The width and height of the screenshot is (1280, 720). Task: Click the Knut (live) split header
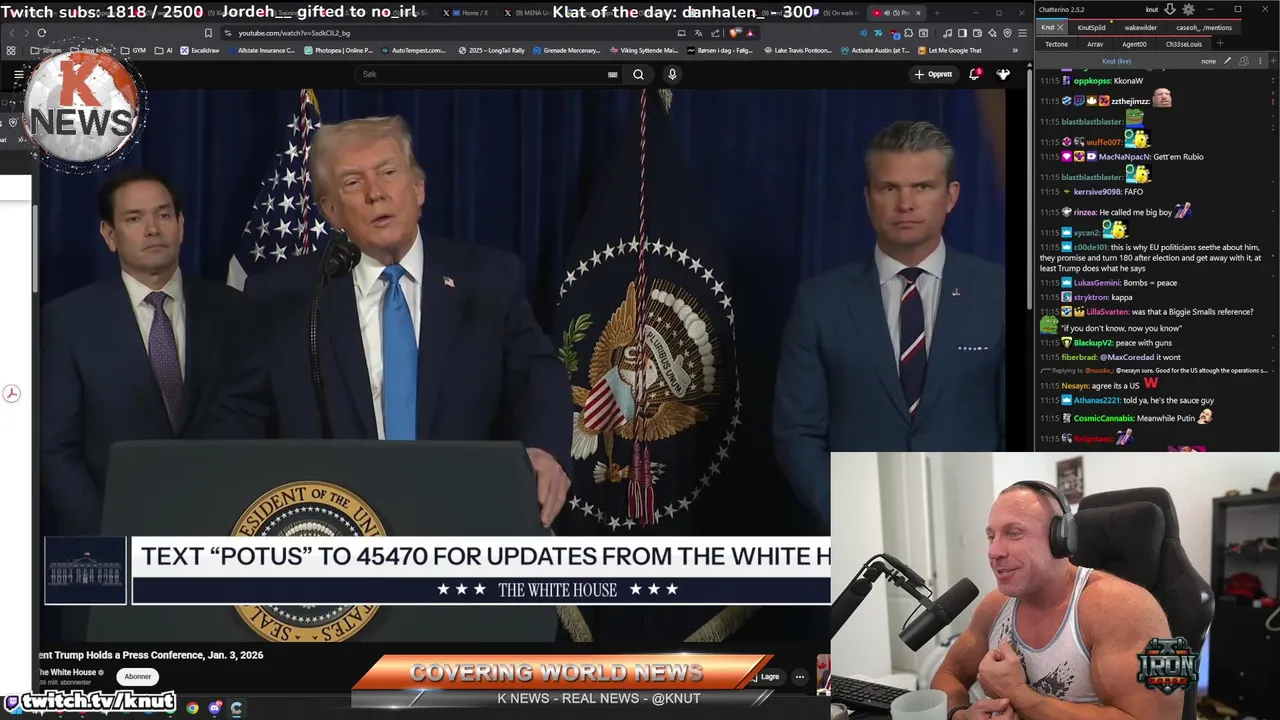[x=1117, y=61]
